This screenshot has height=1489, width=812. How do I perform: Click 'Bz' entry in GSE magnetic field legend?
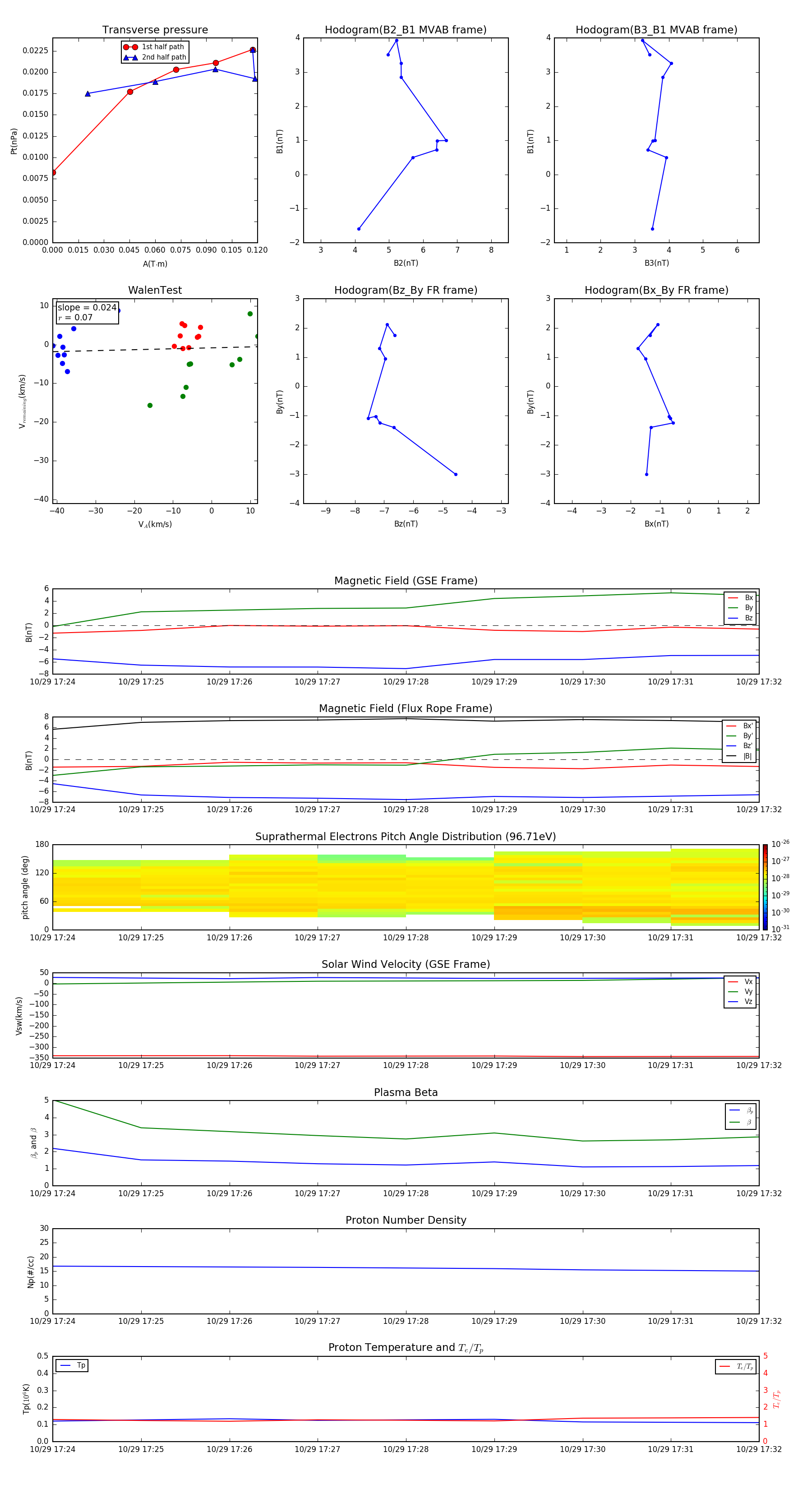click(x=740, y=618)
